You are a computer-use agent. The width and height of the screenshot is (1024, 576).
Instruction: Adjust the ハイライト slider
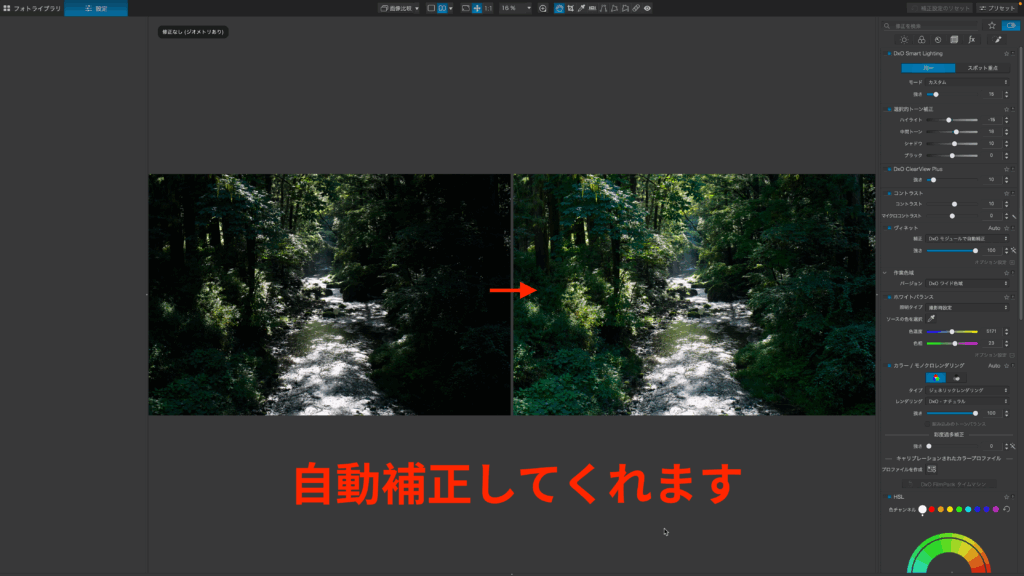952,120
